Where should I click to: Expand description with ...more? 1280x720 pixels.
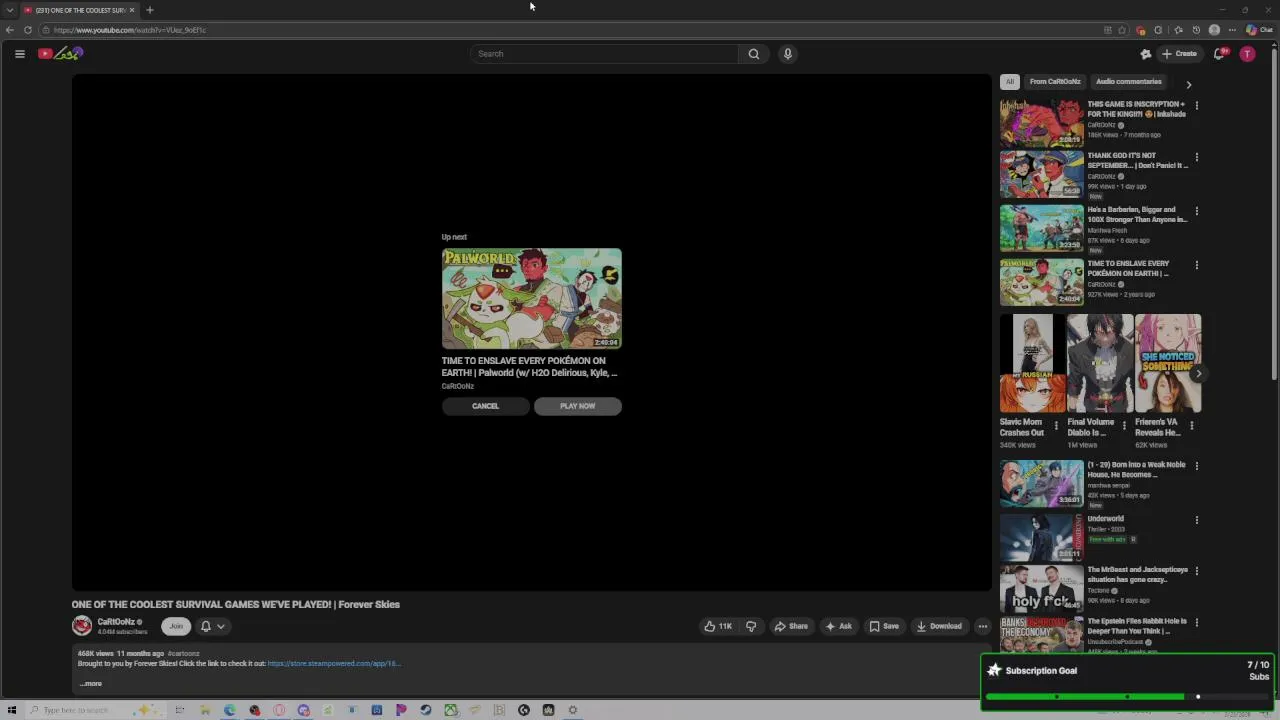[x=91, y=684]
